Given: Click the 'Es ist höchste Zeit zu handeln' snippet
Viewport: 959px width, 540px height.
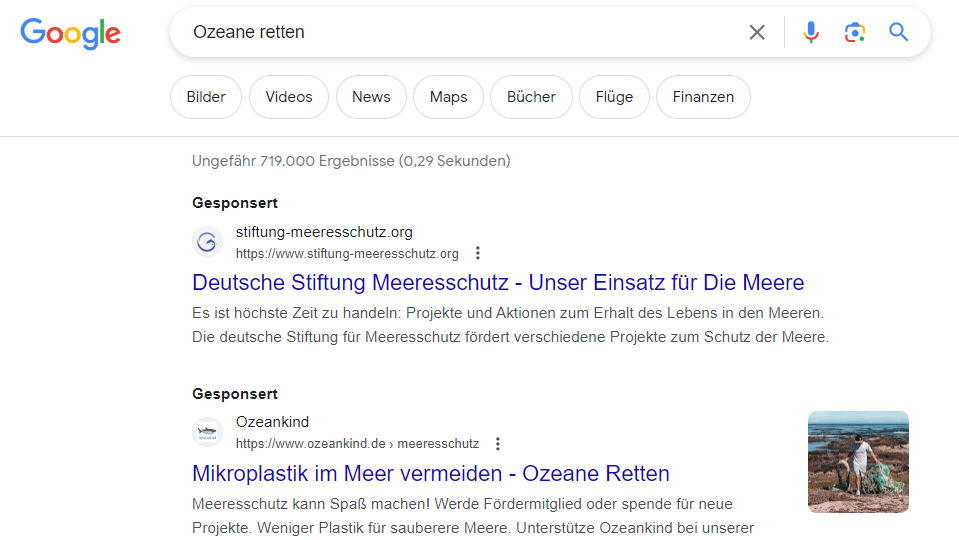Looking at the screenshot, I should (x=510, y=325).
